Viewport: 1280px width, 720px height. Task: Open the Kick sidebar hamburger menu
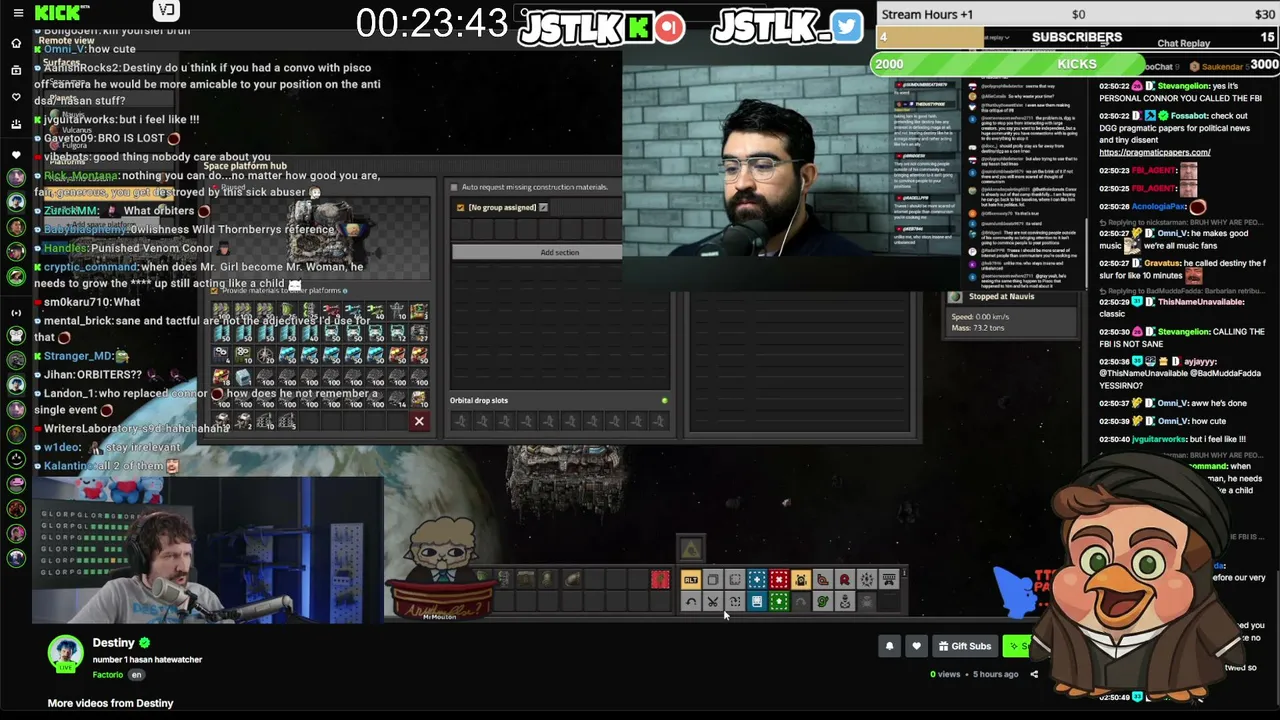point(17,13)
